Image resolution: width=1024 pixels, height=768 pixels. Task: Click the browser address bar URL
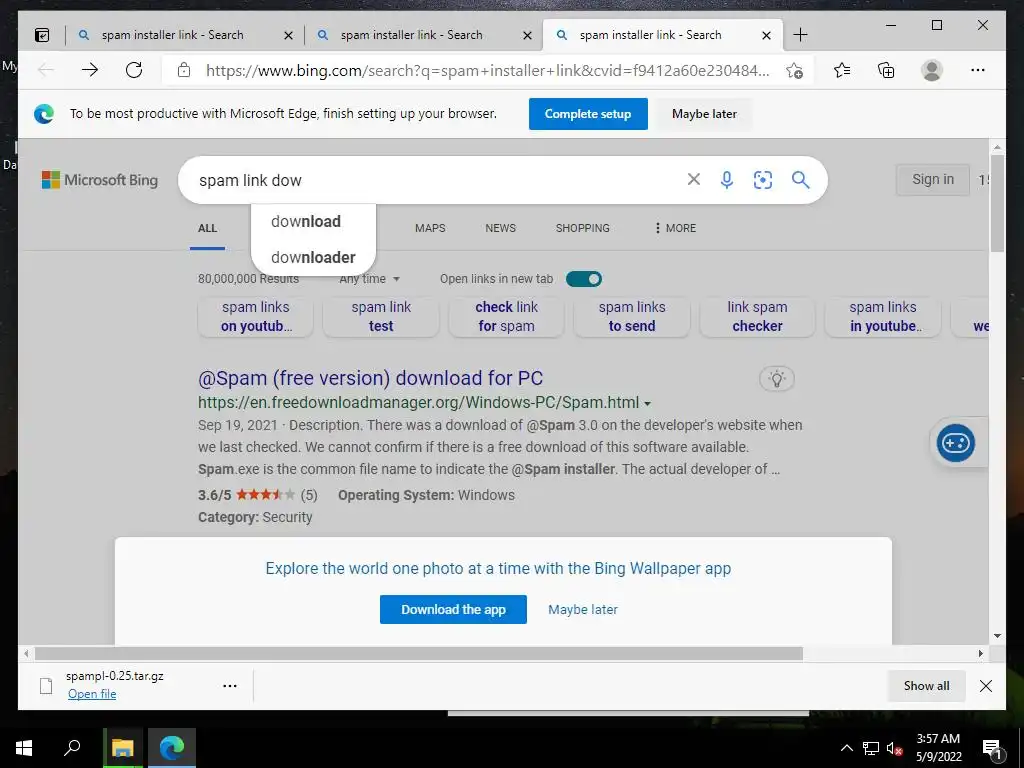point(487,71)
